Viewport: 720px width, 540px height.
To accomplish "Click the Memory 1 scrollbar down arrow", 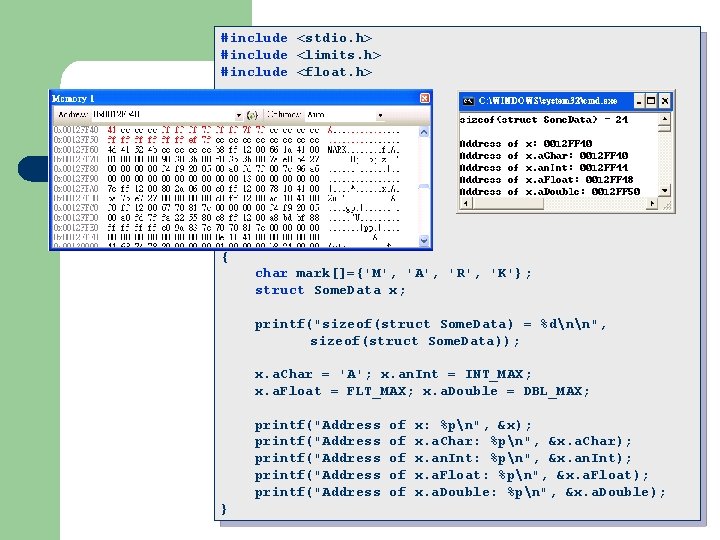I will click(x=424, y=240).
